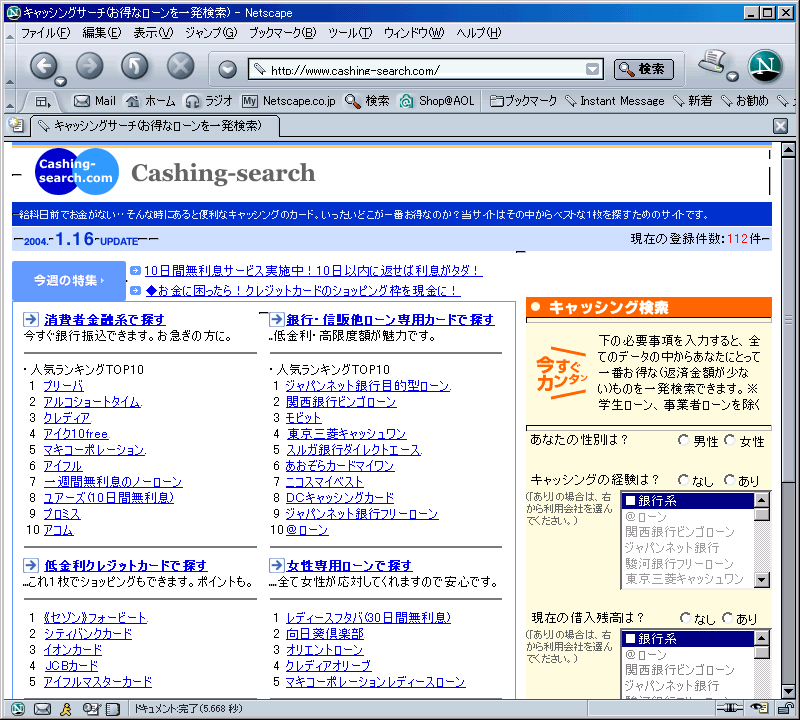
Task: Open the ツール(T) menu
Action: point(350,33)
